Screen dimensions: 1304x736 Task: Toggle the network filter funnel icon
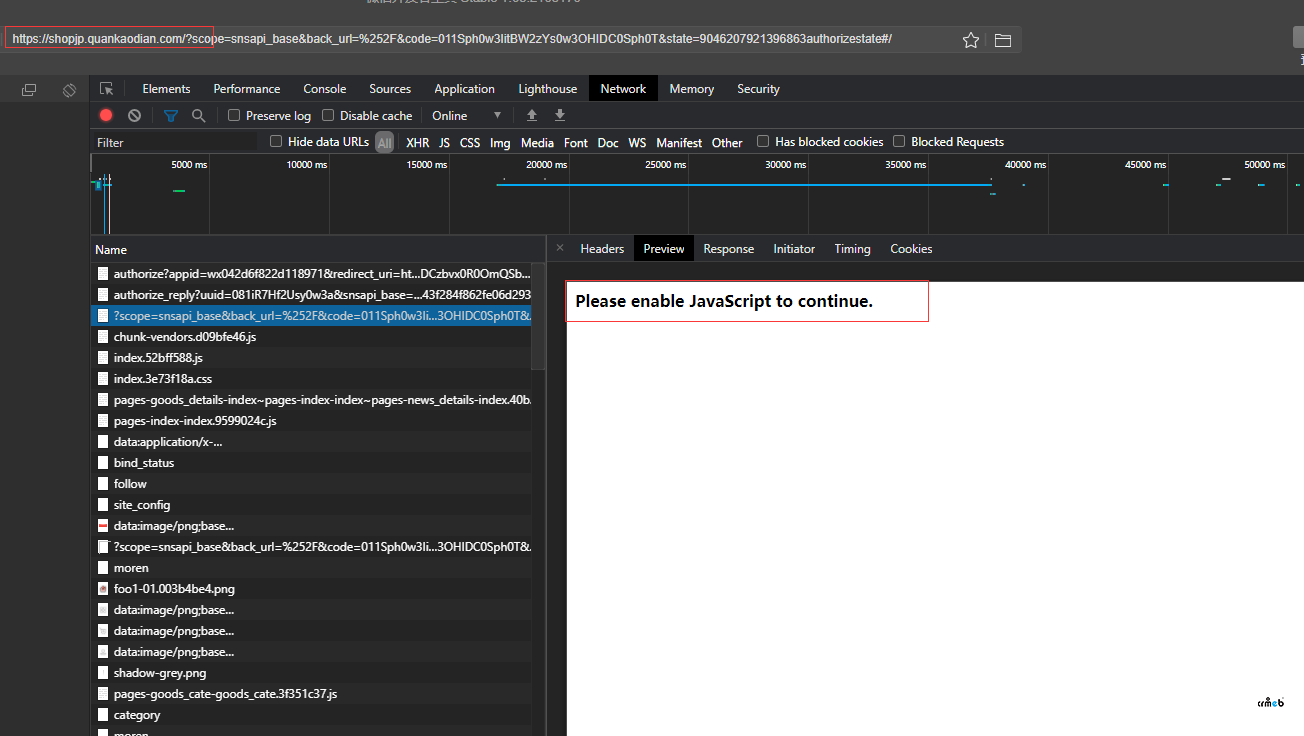coord(170,116)
